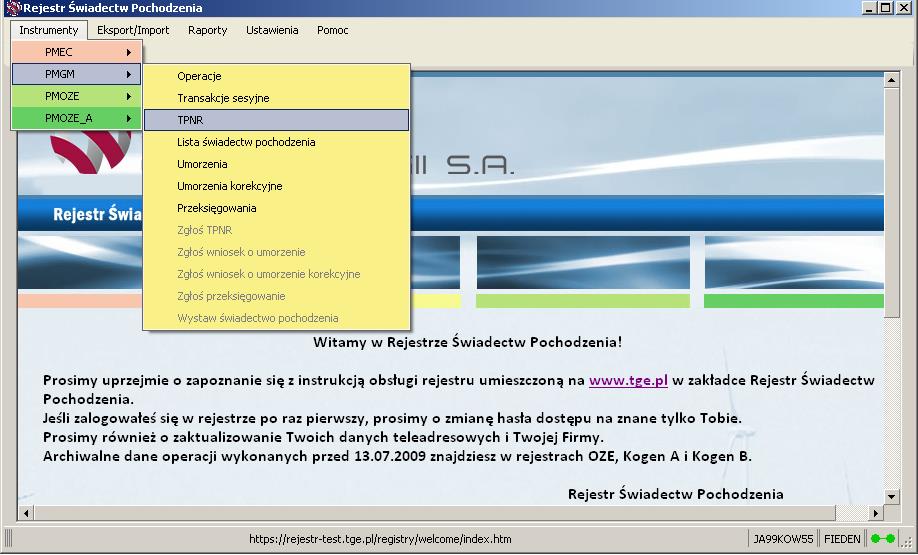Screen dimensions: 918x555
Task: Click the JA99KOW55 status bar entry
Action: point(783,539)
